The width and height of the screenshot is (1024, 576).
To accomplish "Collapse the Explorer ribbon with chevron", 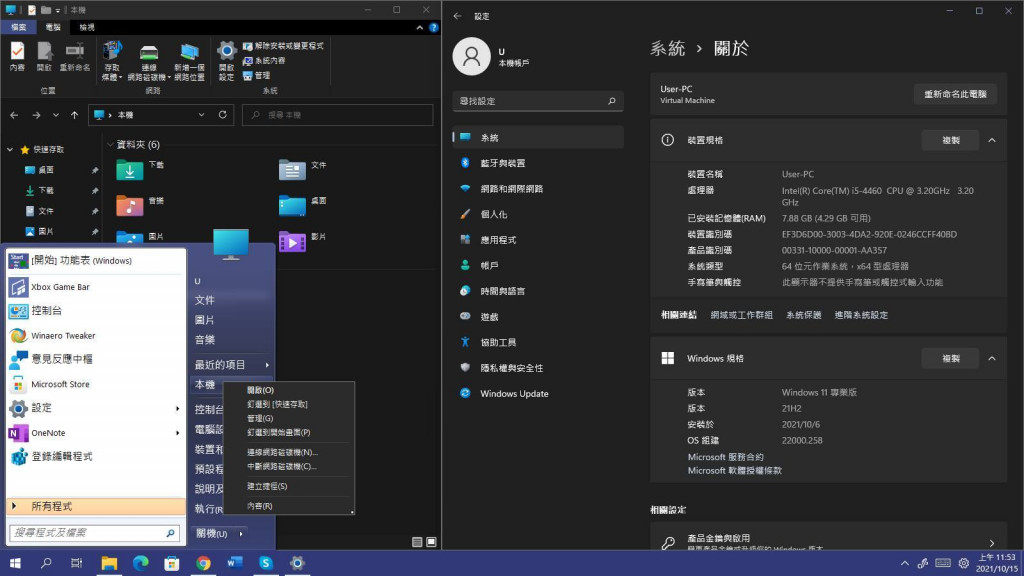I will coord(419,27).
